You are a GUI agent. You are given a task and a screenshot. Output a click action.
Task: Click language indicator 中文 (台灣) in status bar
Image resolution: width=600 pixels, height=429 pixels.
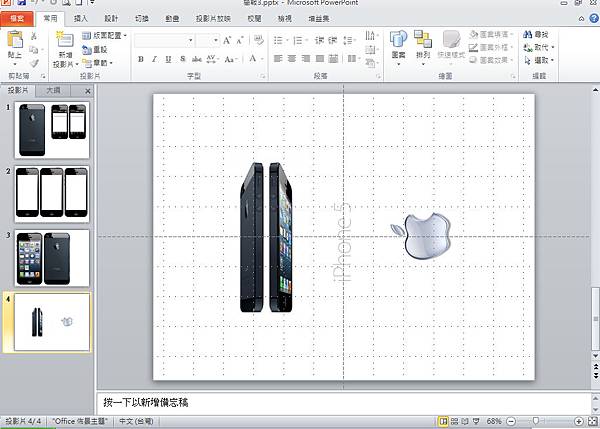(136, 421)
